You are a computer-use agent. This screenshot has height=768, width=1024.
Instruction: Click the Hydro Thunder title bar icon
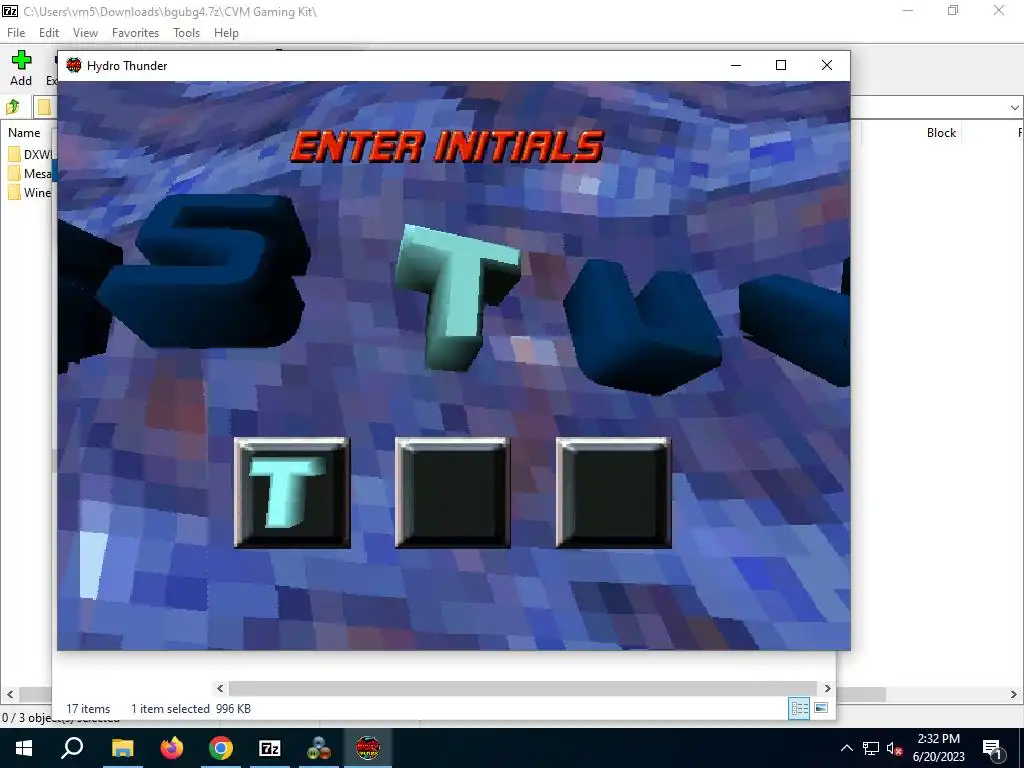74,65
